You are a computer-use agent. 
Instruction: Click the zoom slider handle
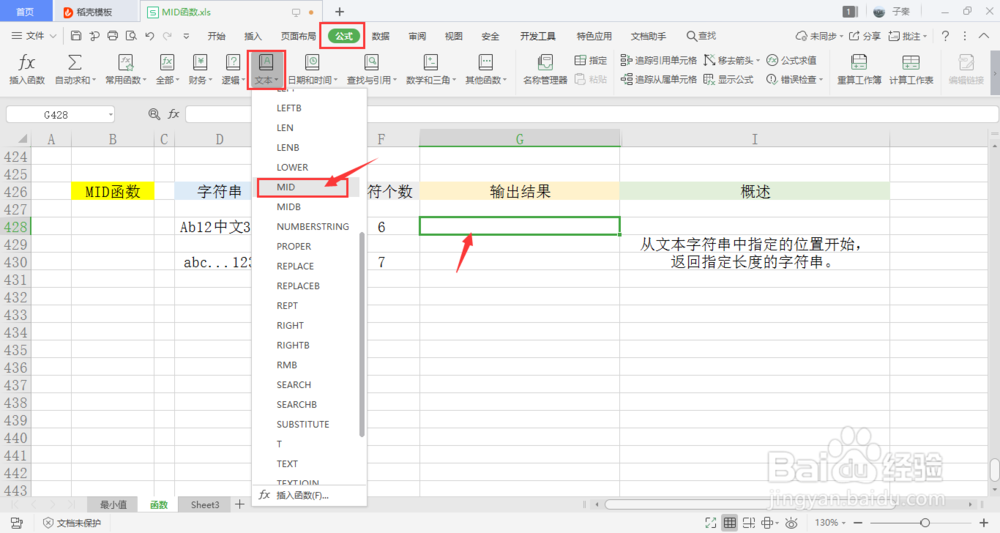[x=925, y=523]
